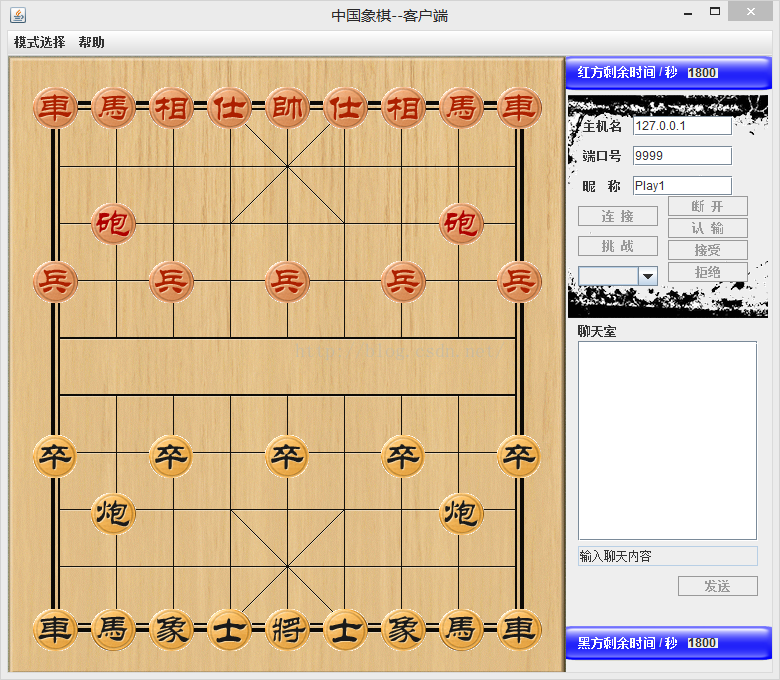Select the black pawn 卒 on the rightmost file
The image size is (780, 680).
coord(519,456)
